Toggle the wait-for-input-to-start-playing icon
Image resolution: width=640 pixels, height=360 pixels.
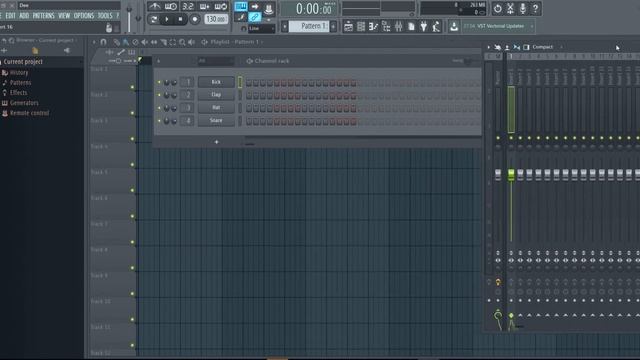point(171,7)
